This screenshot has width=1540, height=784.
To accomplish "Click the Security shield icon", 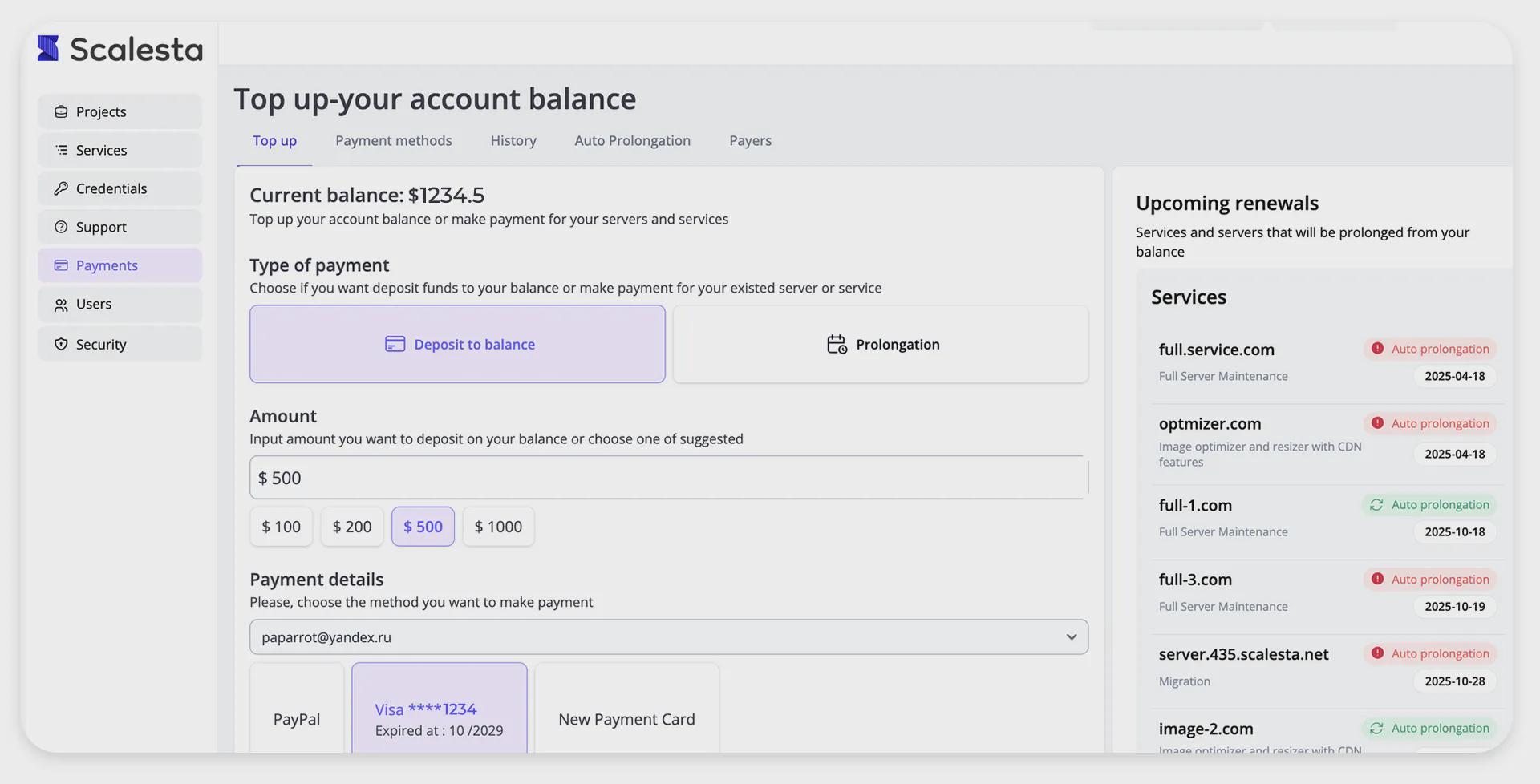I will point(61,345).
